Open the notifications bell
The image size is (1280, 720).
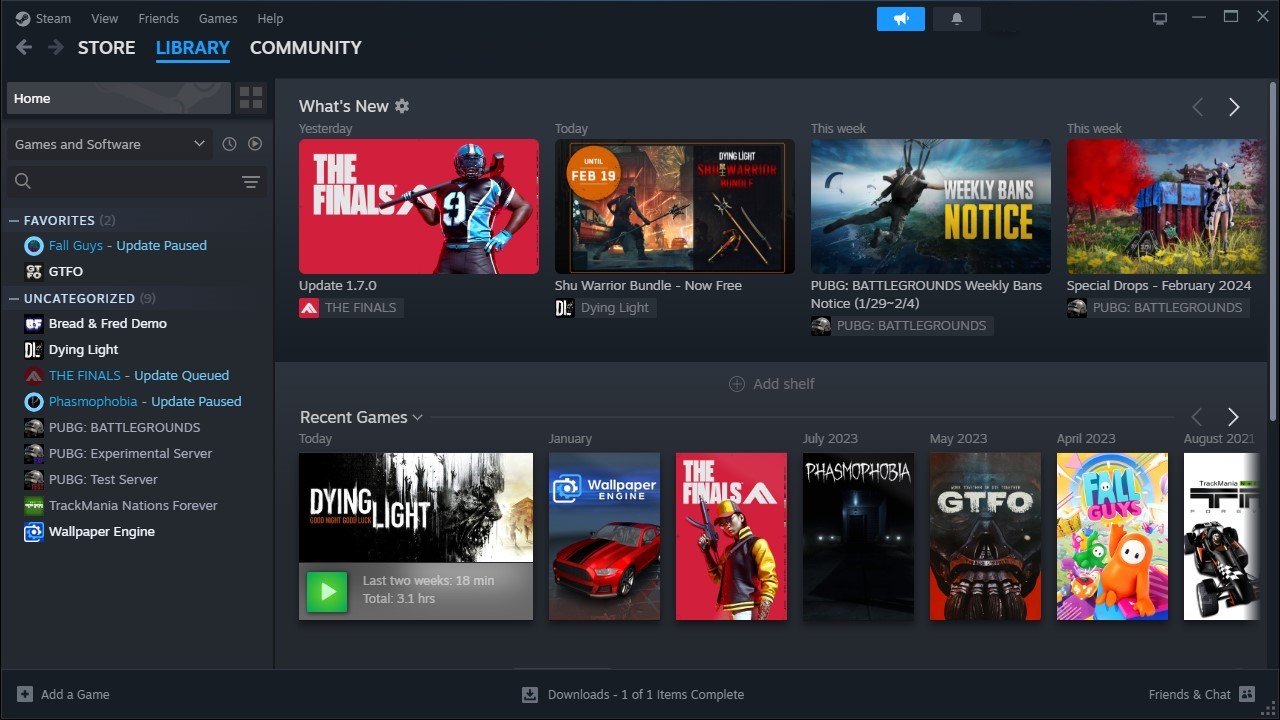956,18
